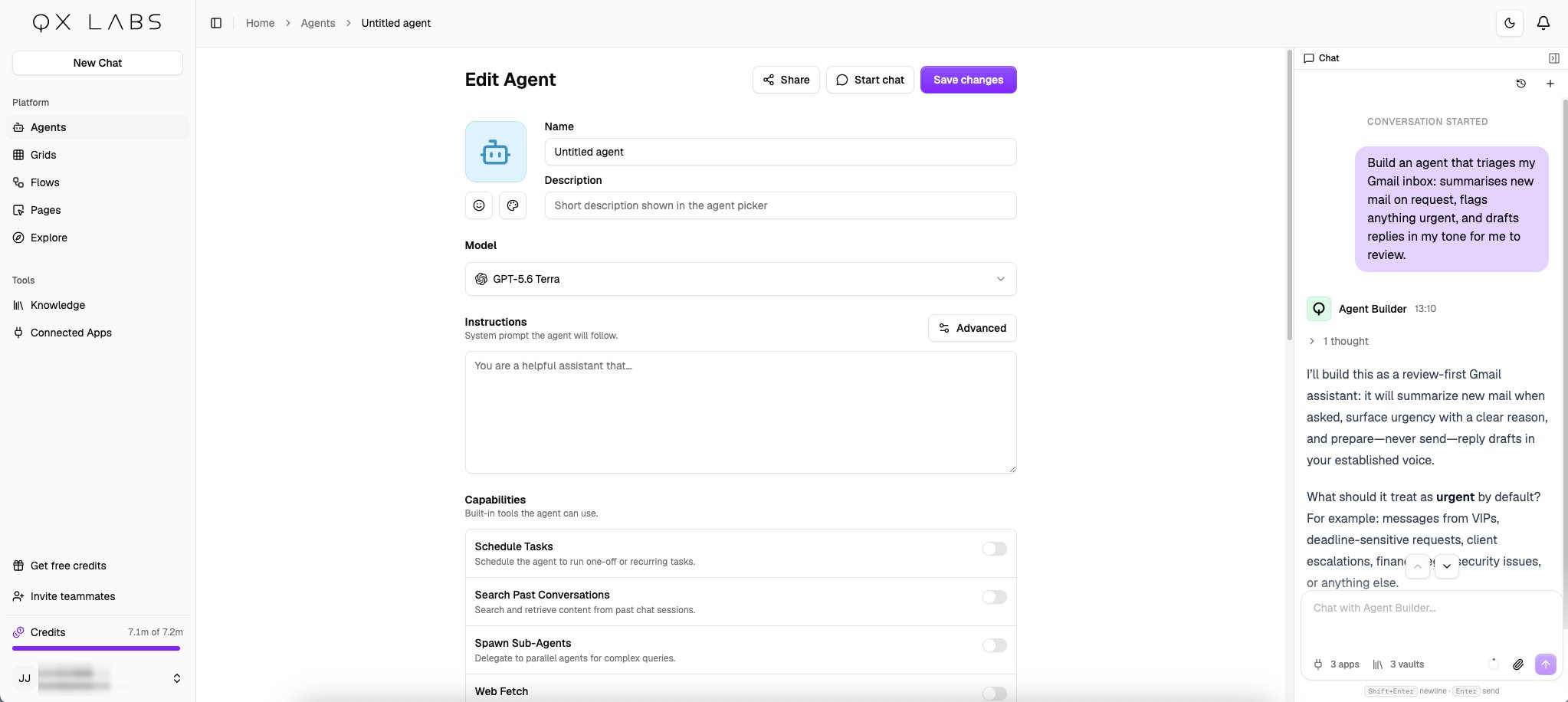Jump to next message down arrow
Image resolution: width=1568 pixels, height=702 pixels.
pos(1447,566)
